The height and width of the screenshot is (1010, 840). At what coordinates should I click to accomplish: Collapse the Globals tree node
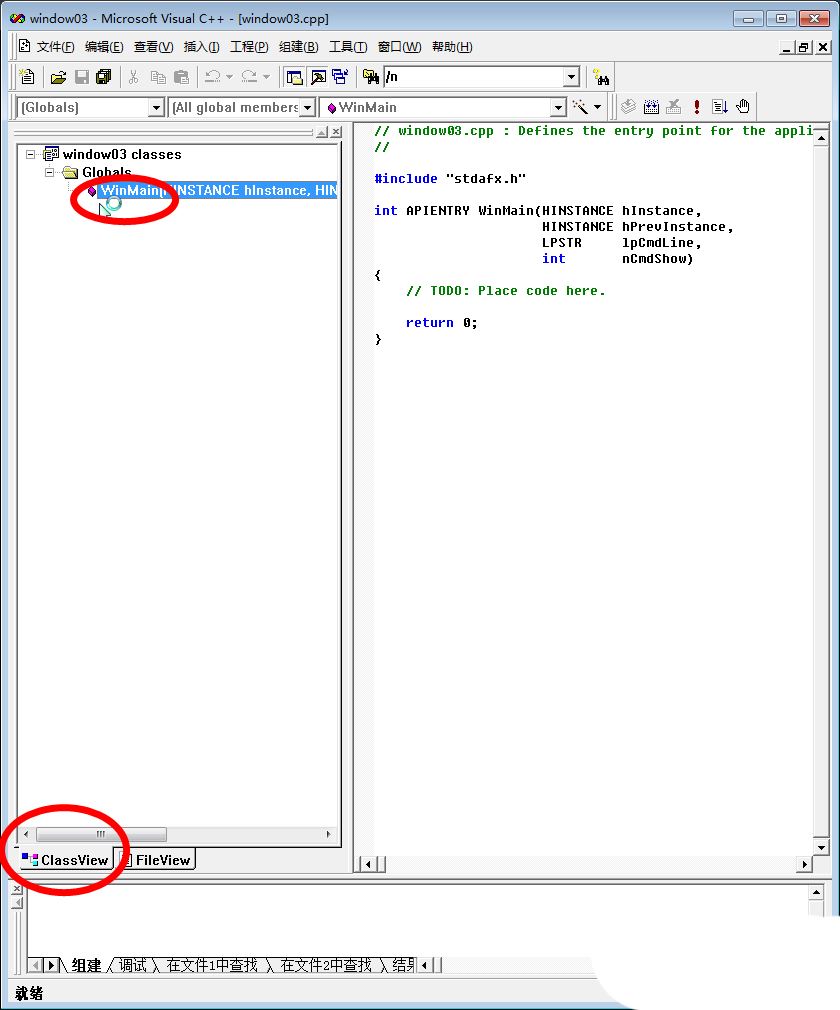click(49, 172)
